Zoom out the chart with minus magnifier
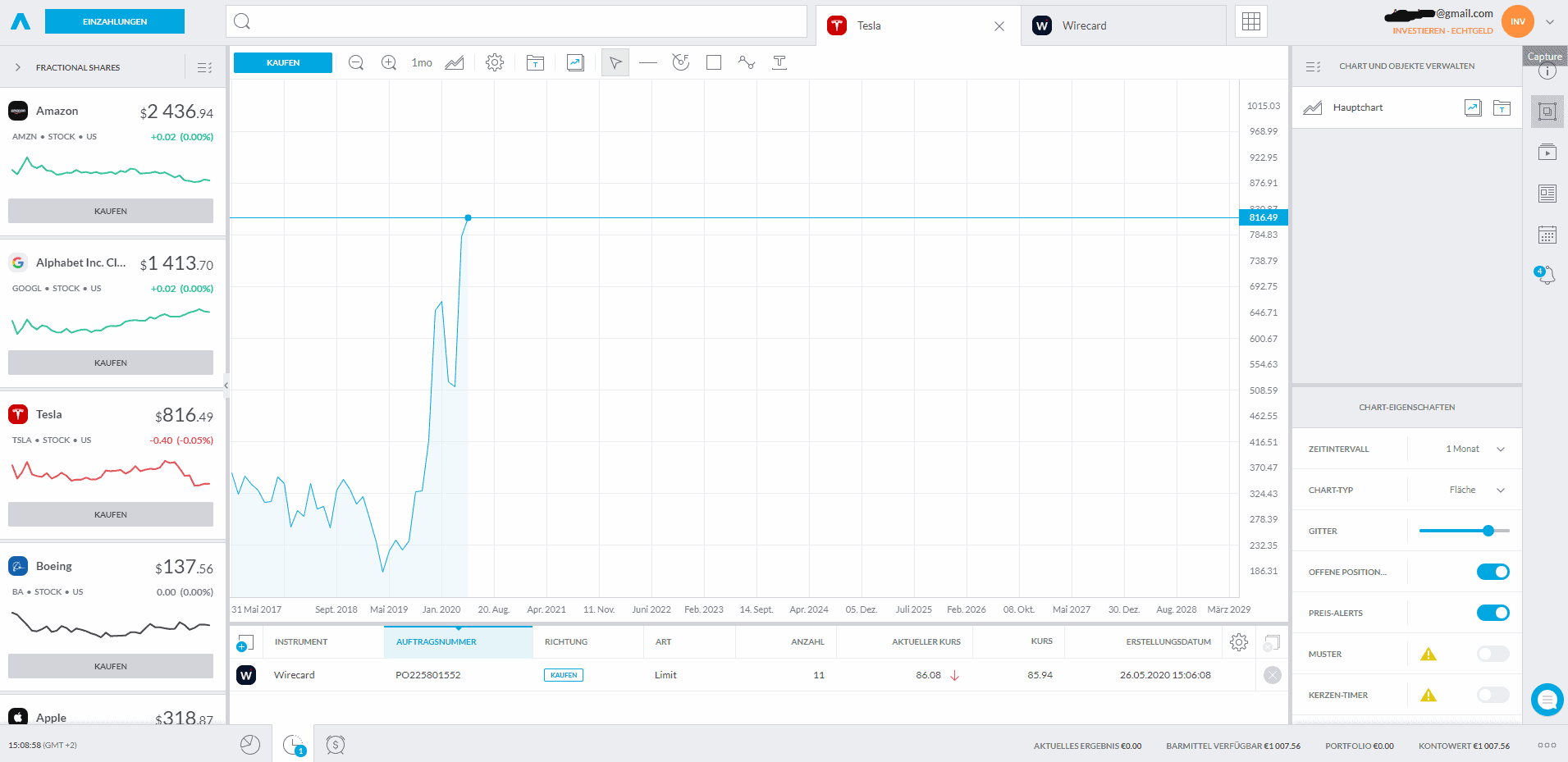This screenshot has height=762, width=1568. (356, 62)
